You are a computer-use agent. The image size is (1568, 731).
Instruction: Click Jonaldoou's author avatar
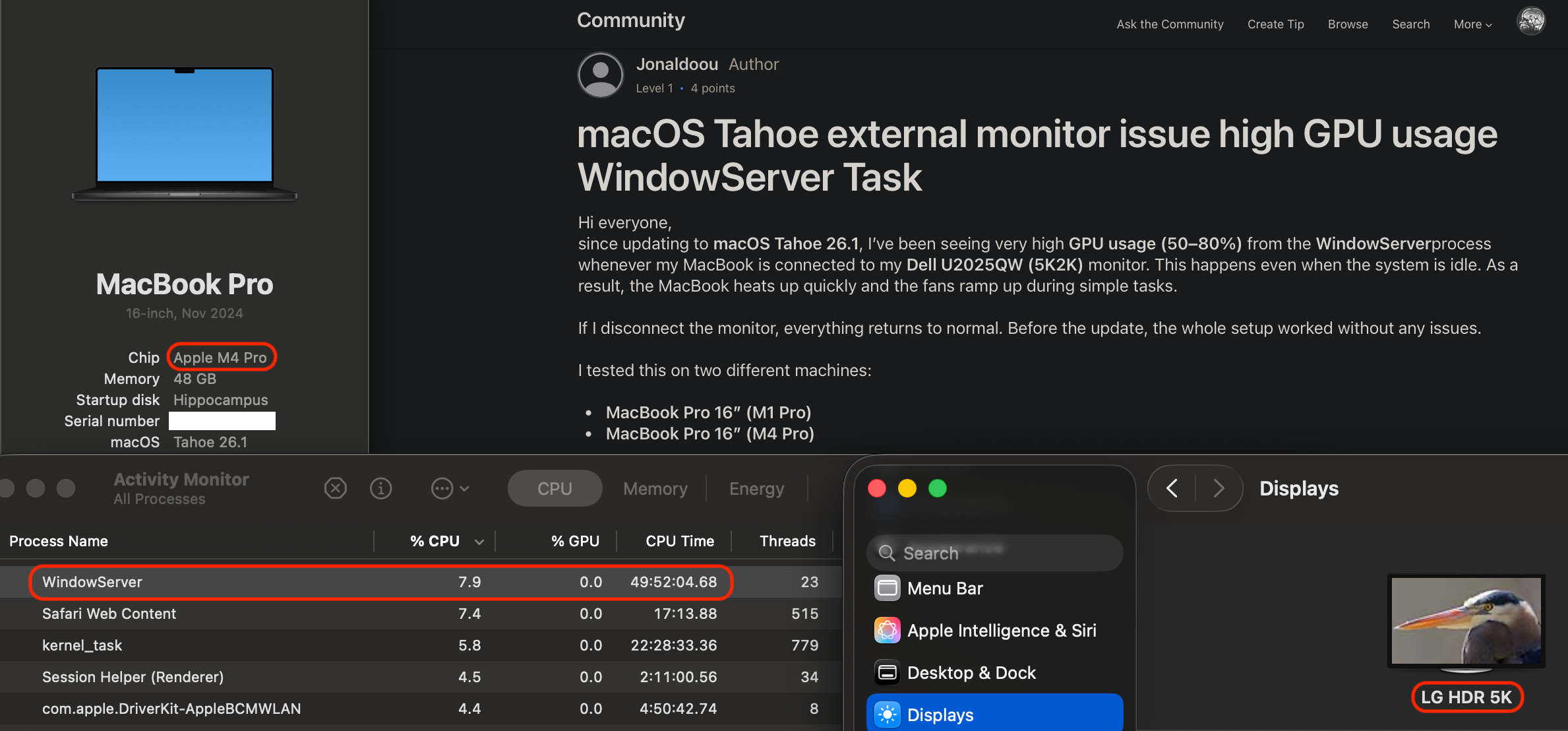coord(600,75)
